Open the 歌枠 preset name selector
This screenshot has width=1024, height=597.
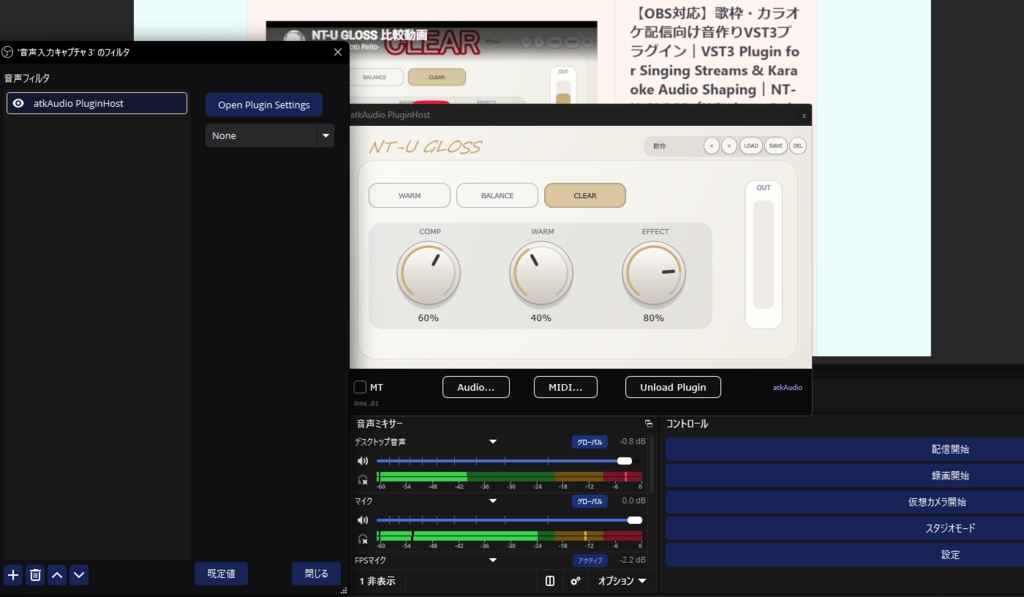(x=673, y=146)
